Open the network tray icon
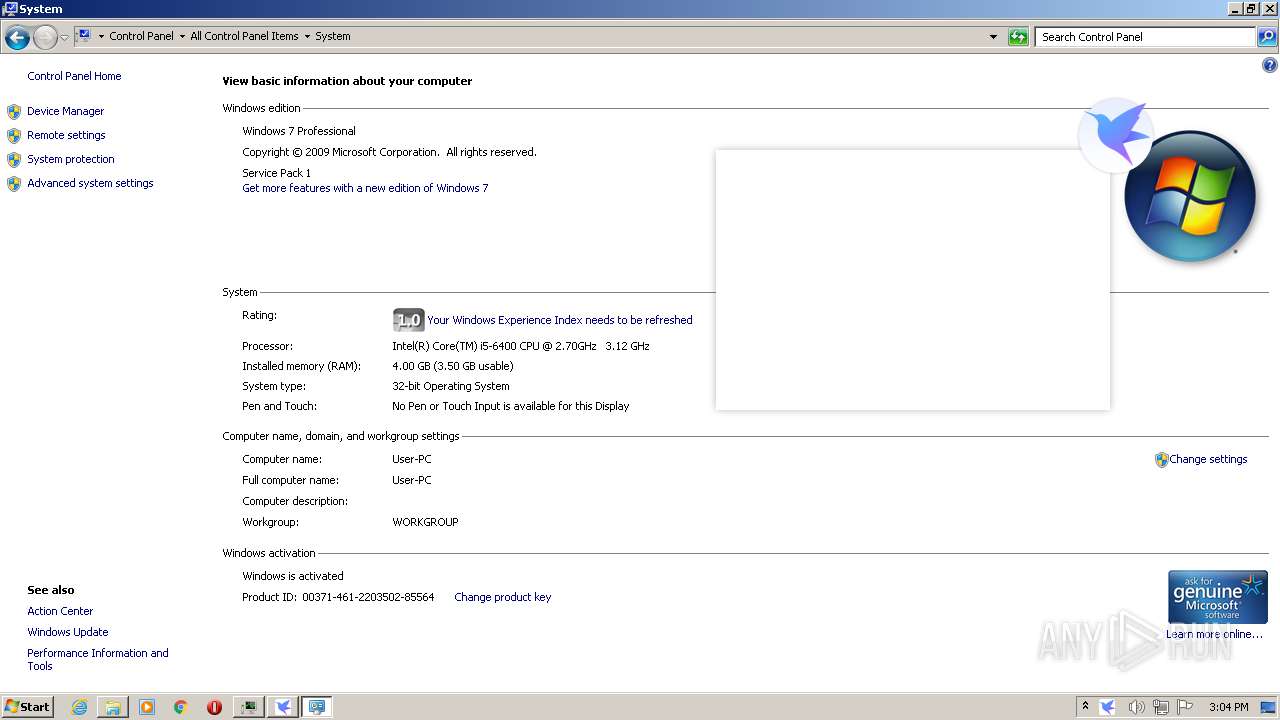 pos(1161,707)
